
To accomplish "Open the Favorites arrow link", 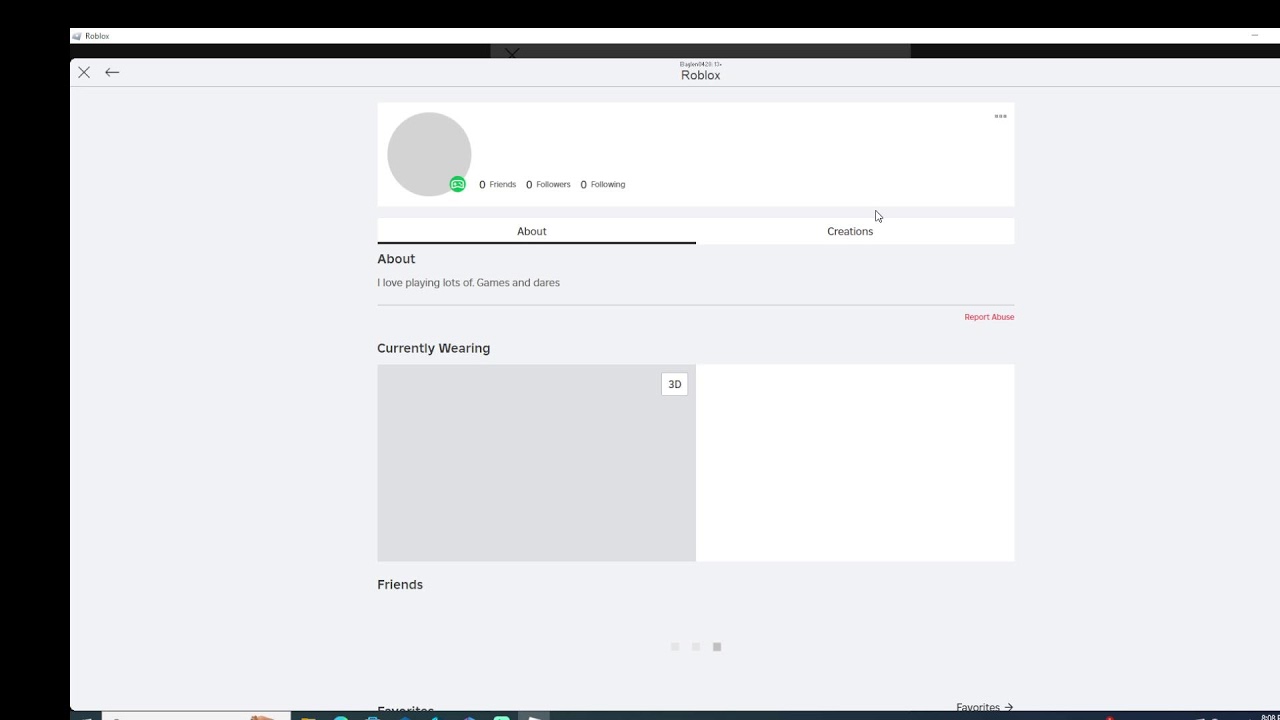I will pos(984,707).
